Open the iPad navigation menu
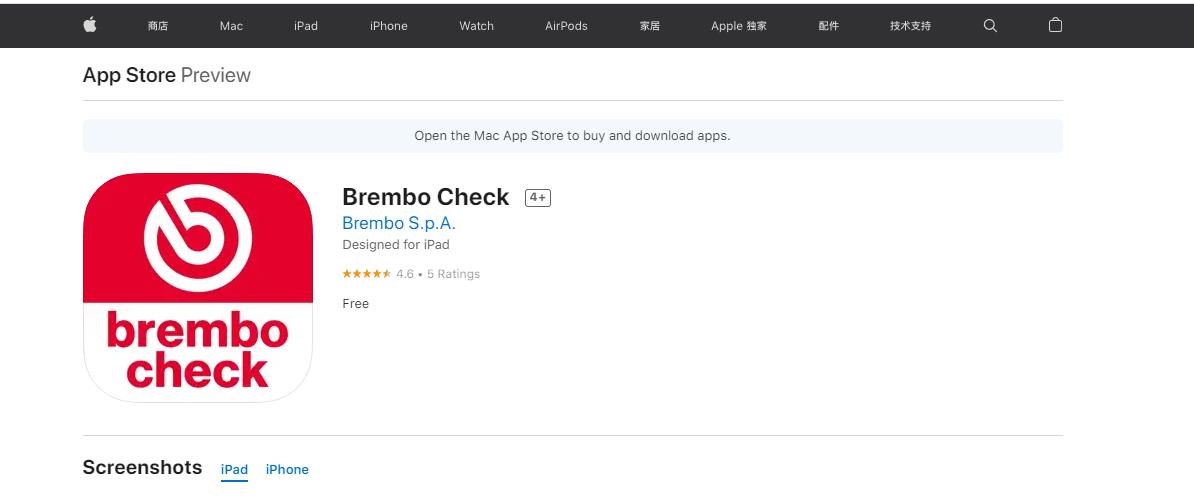Screen dimensions: 1194x496 (306, 26)
